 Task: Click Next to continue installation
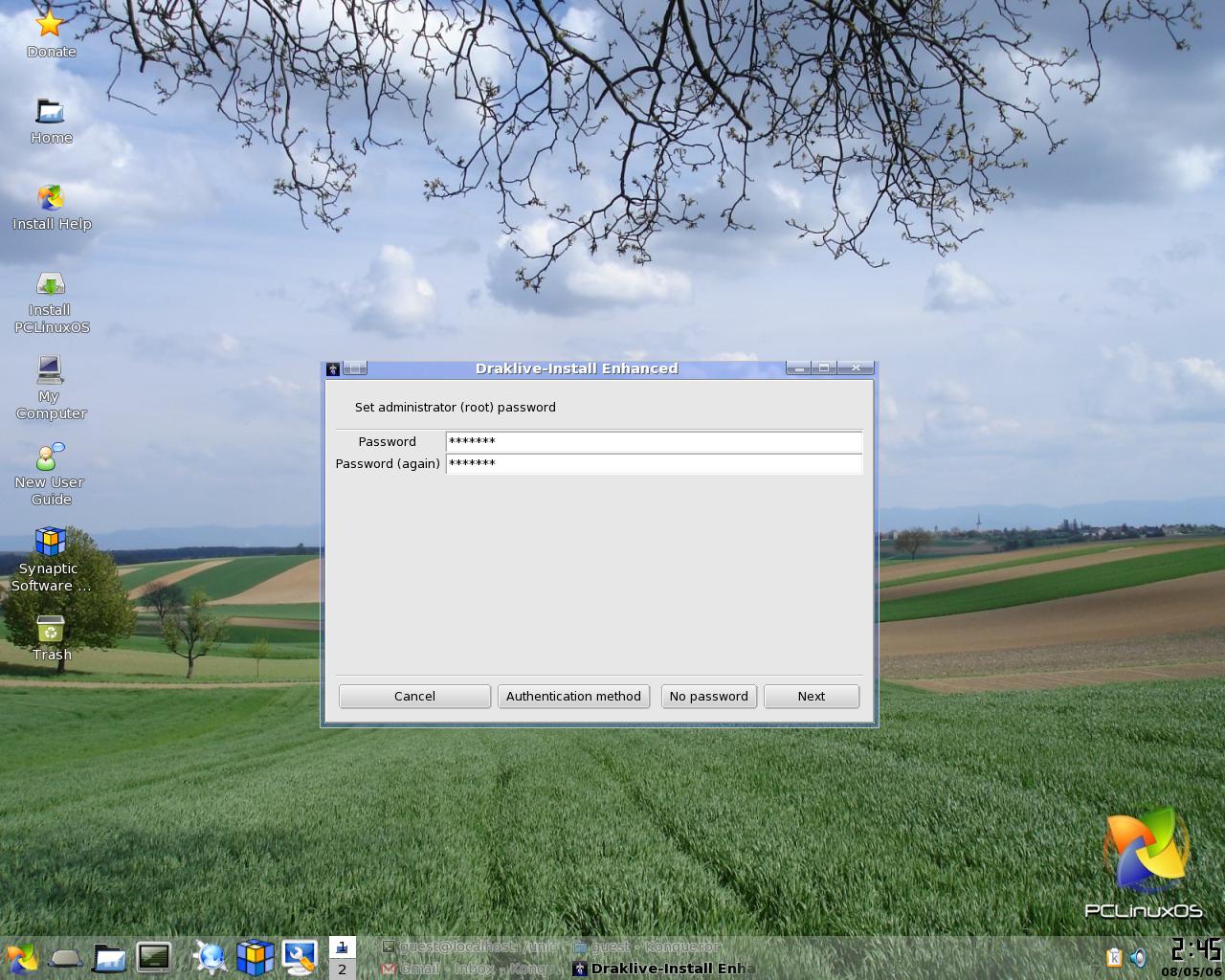click(x=812, y=697)
